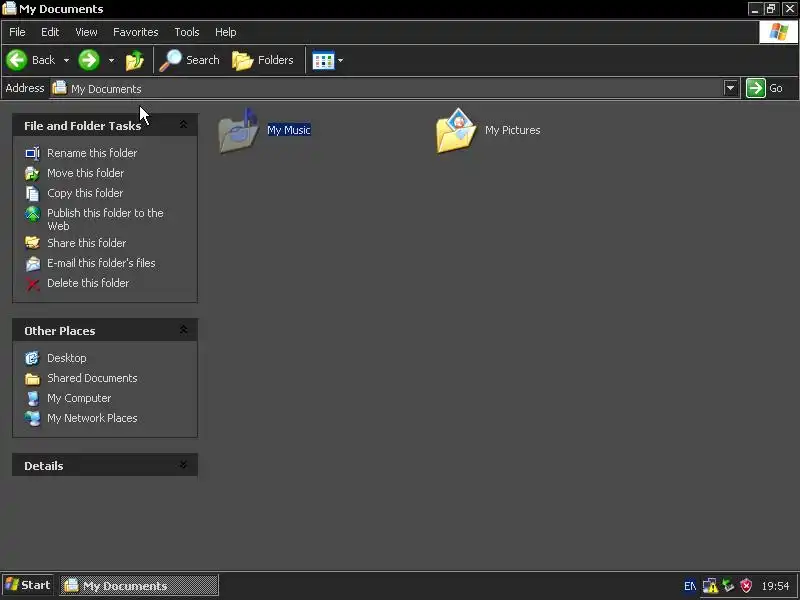
Task: Expand the Details panel
Action: click(183, 465)
